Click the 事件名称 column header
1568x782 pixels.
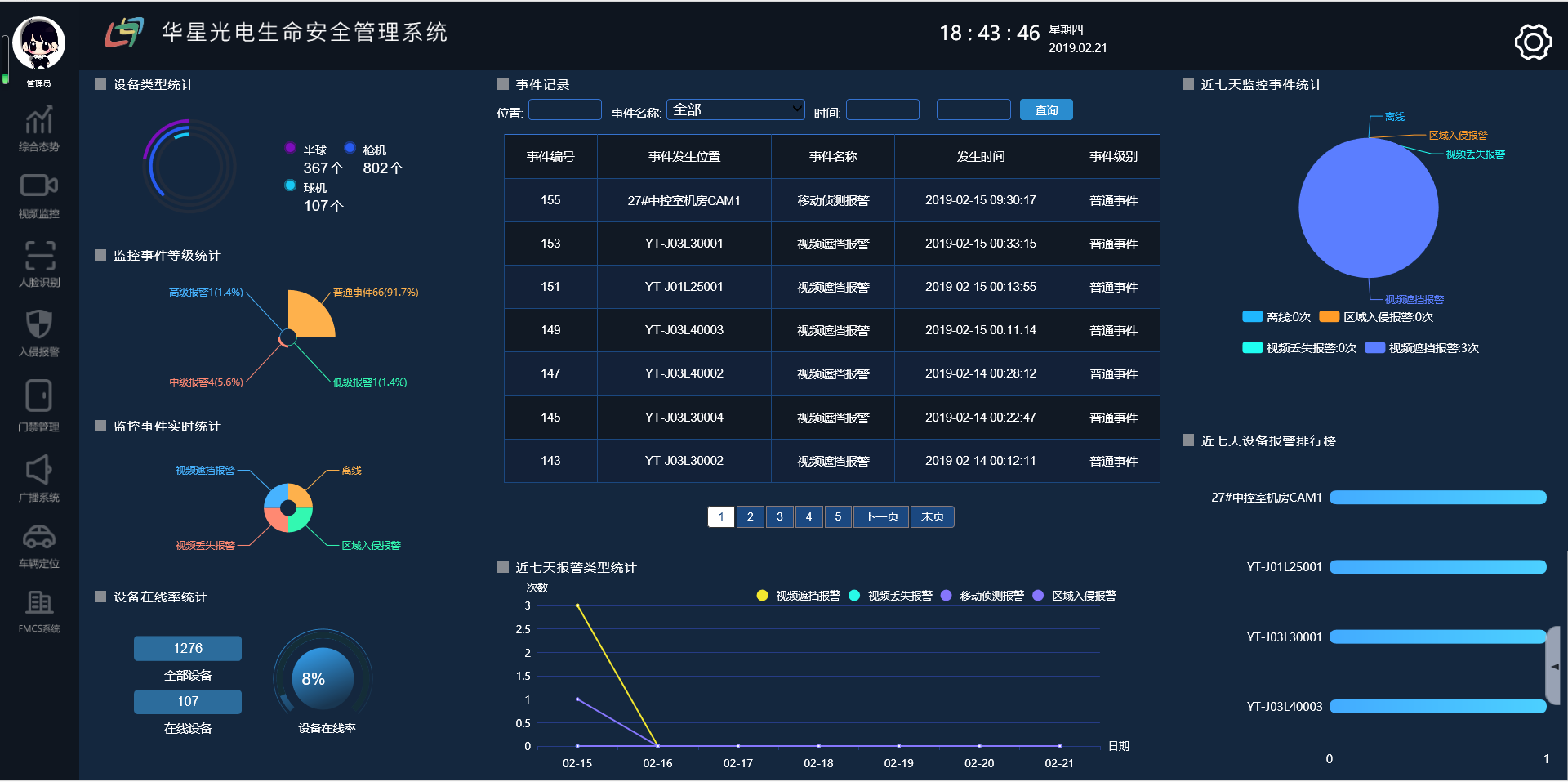(x=833, y=157)
